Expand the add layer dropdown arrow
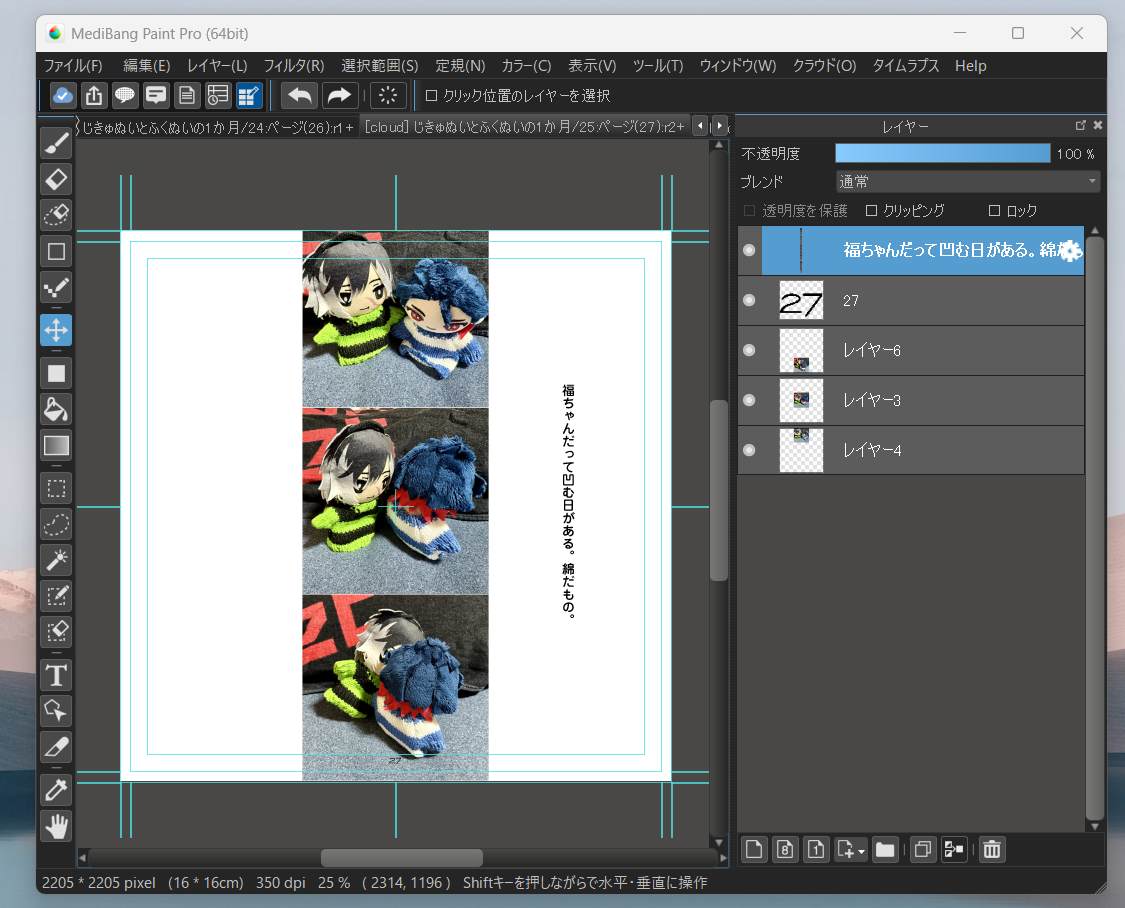This screenshot has height=908, width=1125. coord(861,851)
